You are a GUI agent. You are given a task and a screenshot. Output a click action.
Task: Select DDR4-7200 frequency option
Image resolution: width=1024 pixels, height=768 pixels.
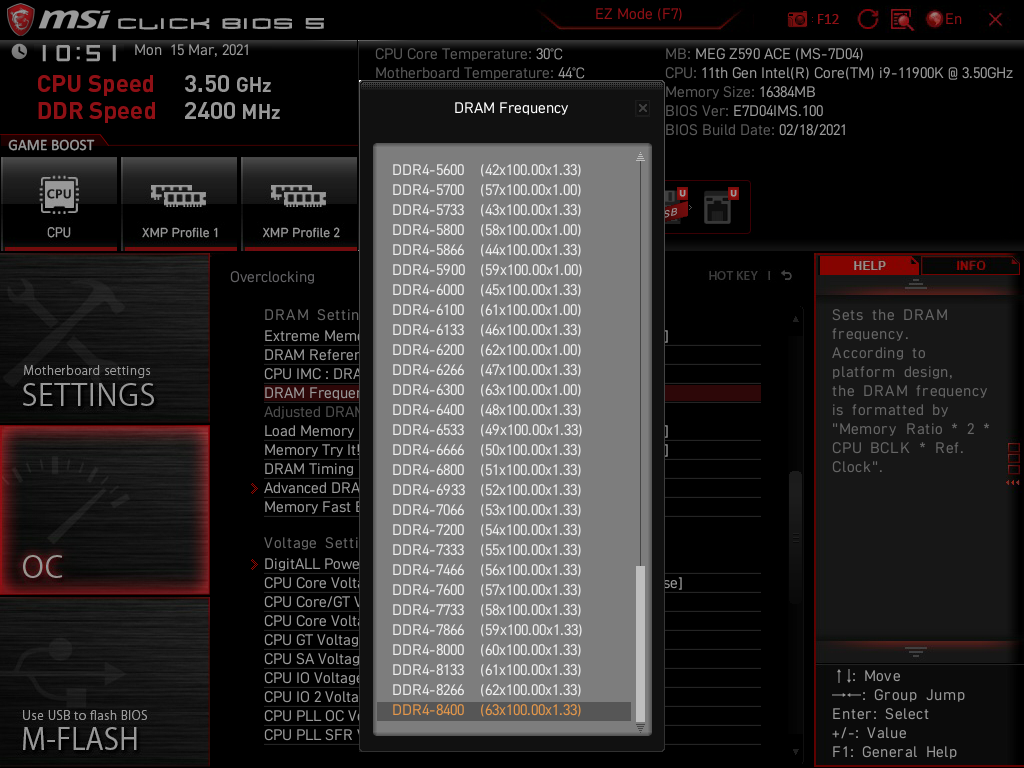504,530
